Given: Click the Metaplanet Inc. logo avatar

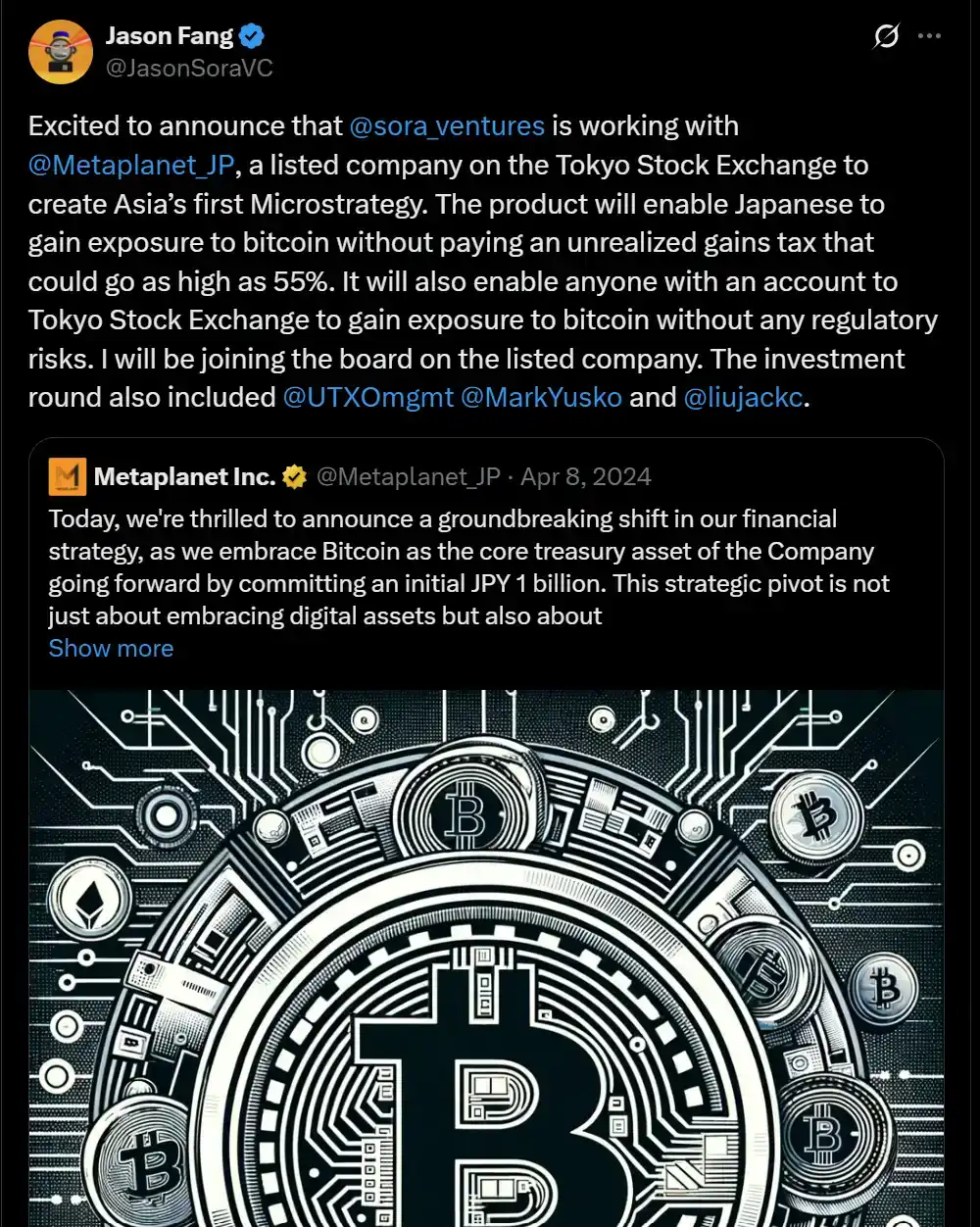Looking at the screenshot, I should (x=67, y=477).
